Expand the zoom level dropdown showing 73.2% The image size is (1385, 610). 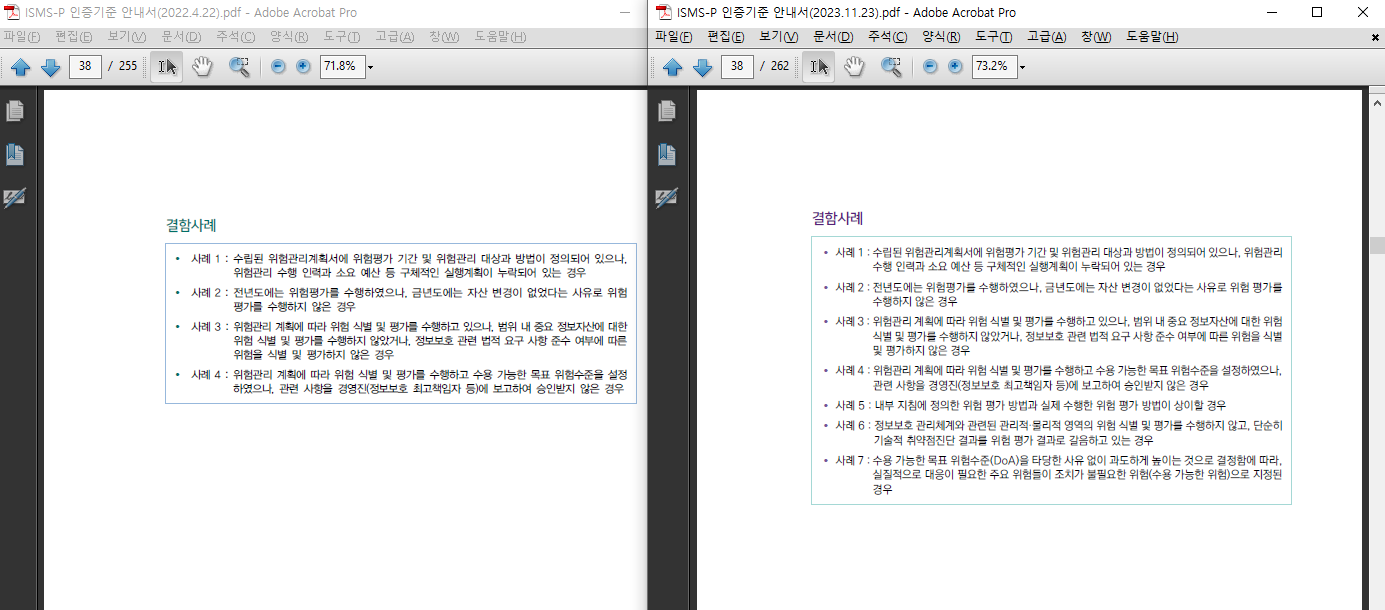(x=1023, y=67)
